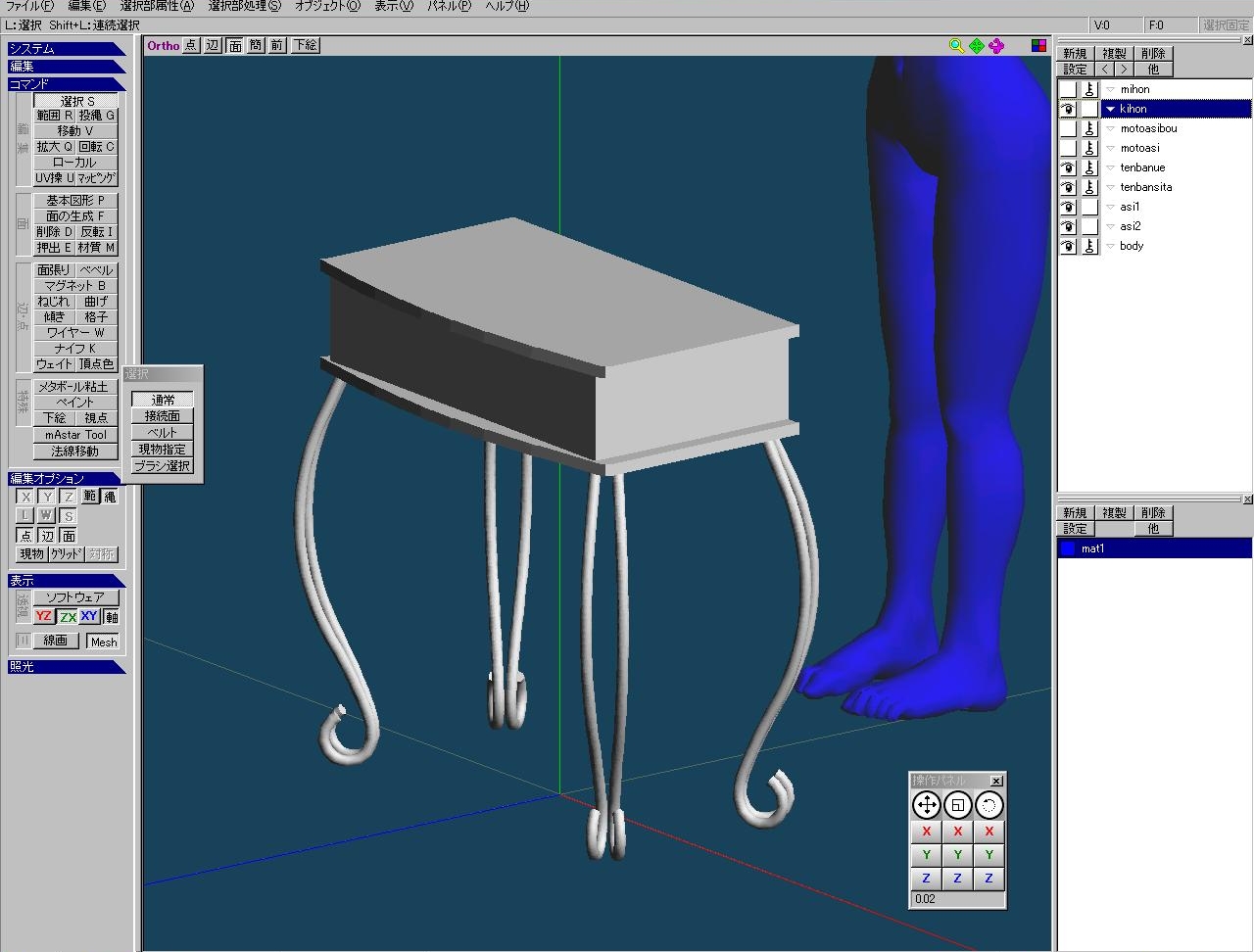The width and height of the screenshot is (1254, 952).
Task: Click the 0.02 value field in 操作パネル
Action: [x=956, y=899]
